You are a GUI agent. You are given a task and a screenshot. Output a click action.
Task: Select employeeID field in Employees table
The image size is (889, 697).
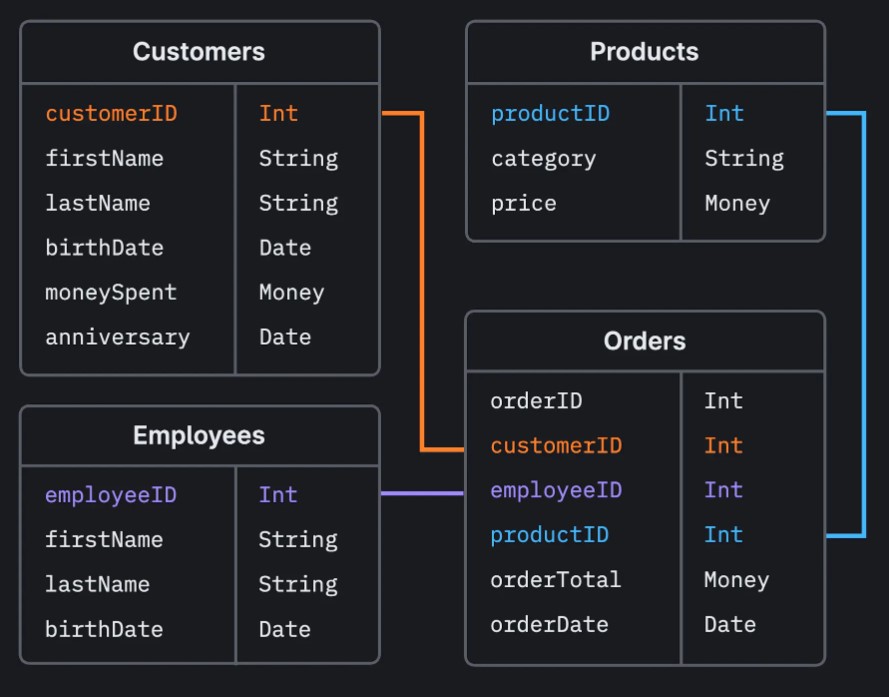(111, 495)
